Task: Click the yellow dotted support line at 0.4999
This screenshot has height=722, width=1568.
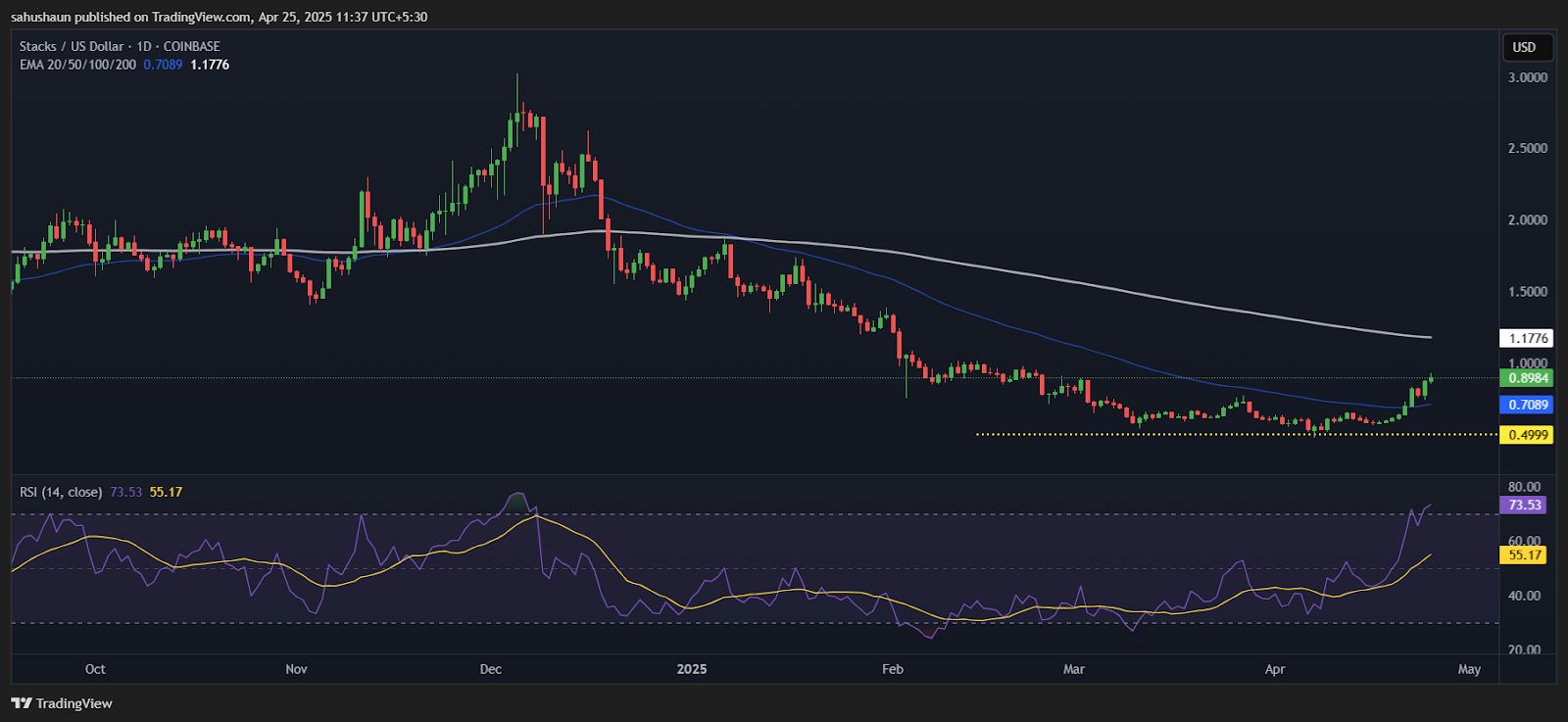Action: (x=1237, y=434)
